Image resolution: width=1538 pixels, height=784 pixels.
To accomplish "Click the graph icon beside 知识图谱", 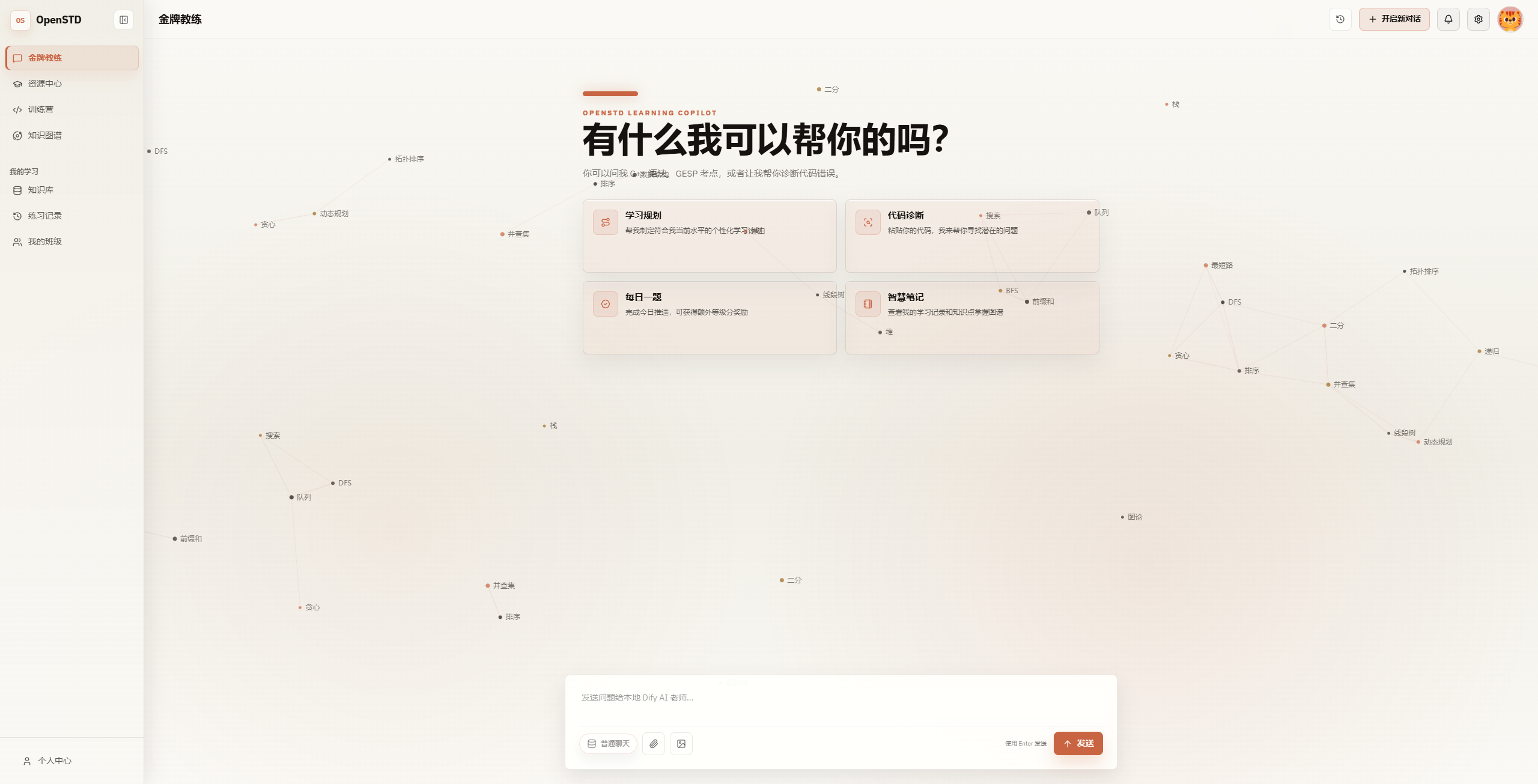I will [17, 136].
